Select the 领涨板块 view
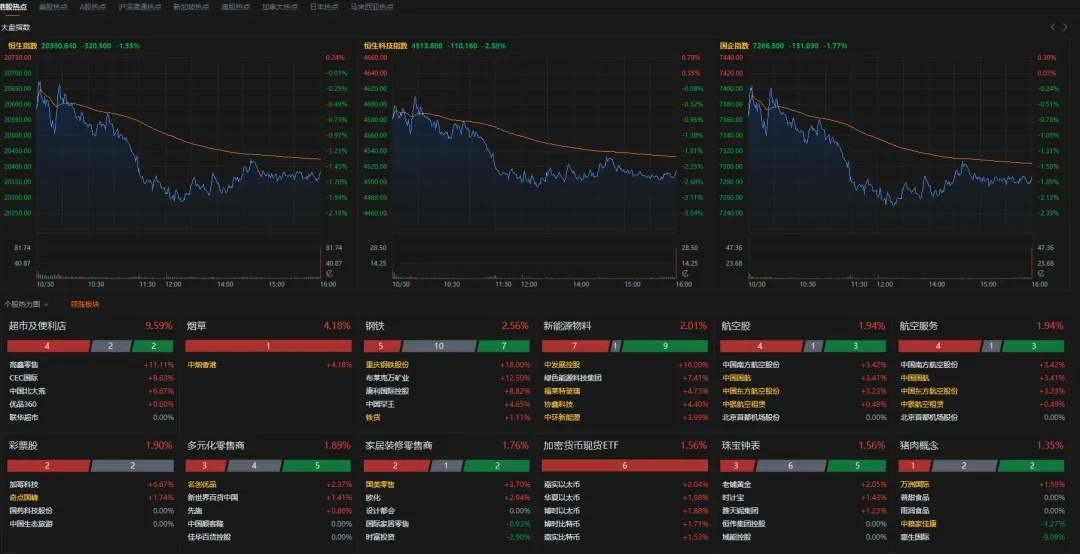 tap(85, 304)
